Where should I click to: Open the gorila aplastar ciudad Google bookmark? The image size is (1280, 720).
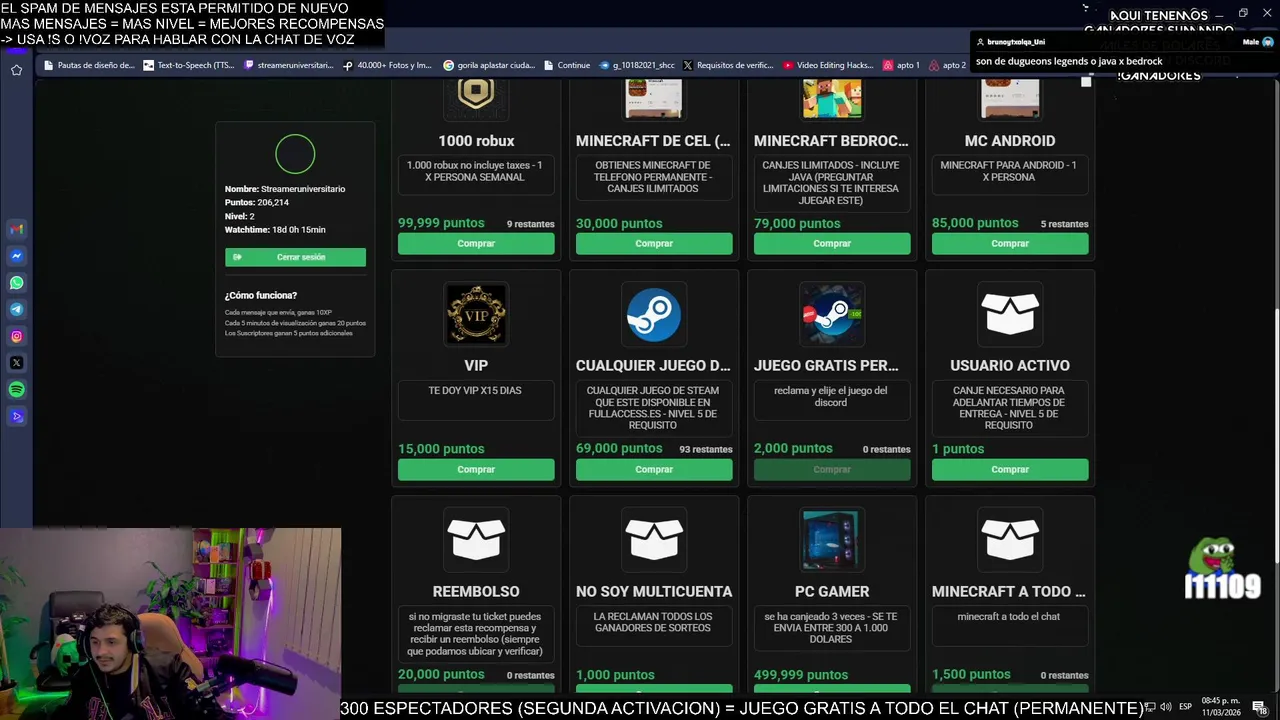coord(489,65)
